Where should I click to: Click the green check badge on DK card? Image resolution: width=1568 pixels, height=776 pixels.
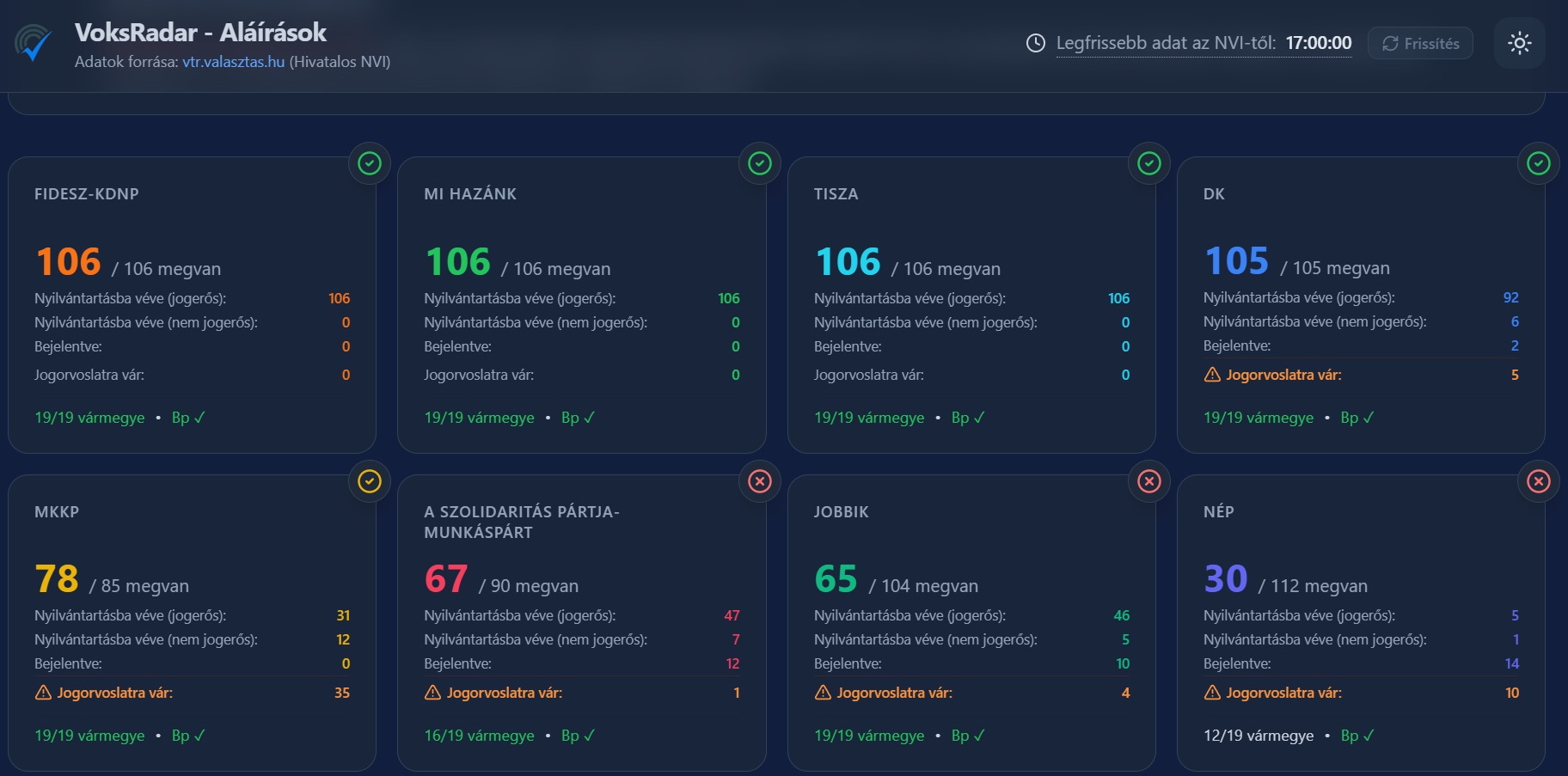[x=1539, y=163]
